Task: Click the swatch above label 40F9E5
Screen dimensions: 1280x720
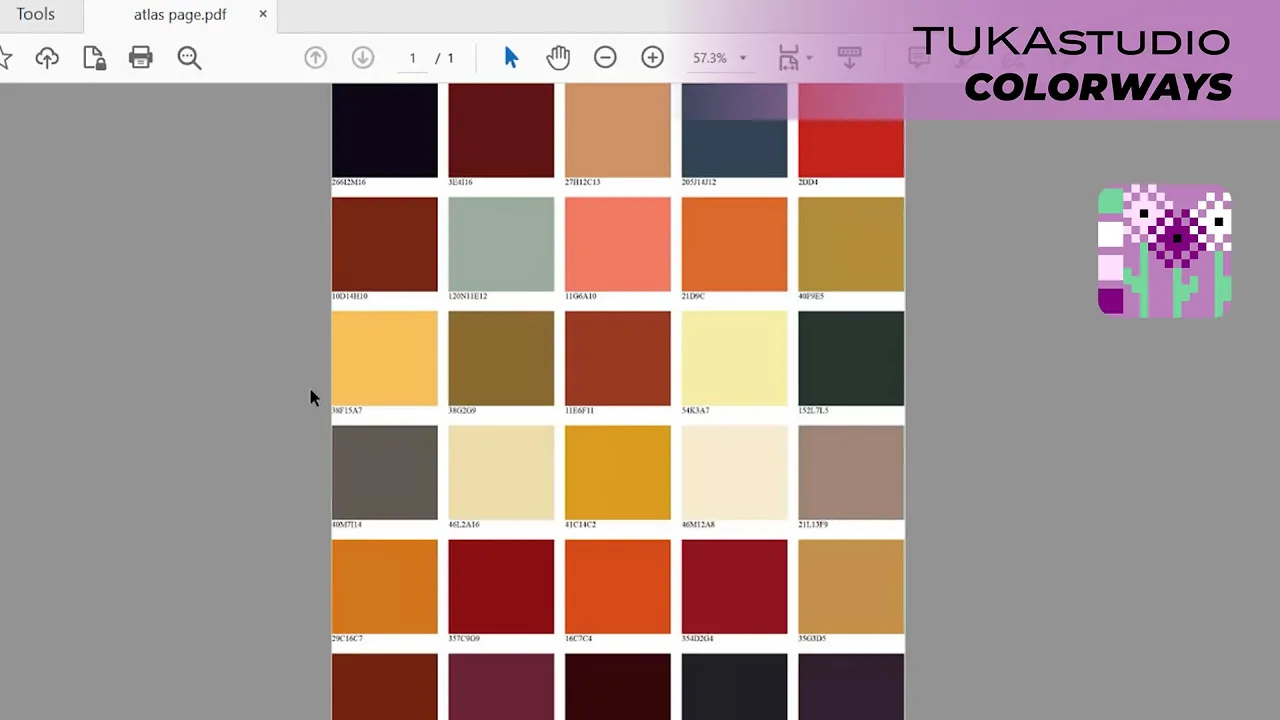Action: coord(851,244)
